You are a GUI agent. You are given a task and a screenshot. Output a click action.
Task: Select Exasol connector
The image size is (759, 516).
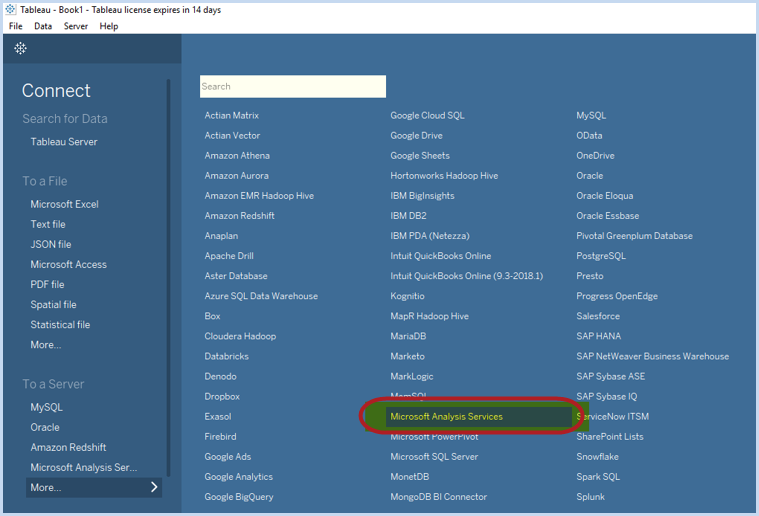tap(218, 416)
